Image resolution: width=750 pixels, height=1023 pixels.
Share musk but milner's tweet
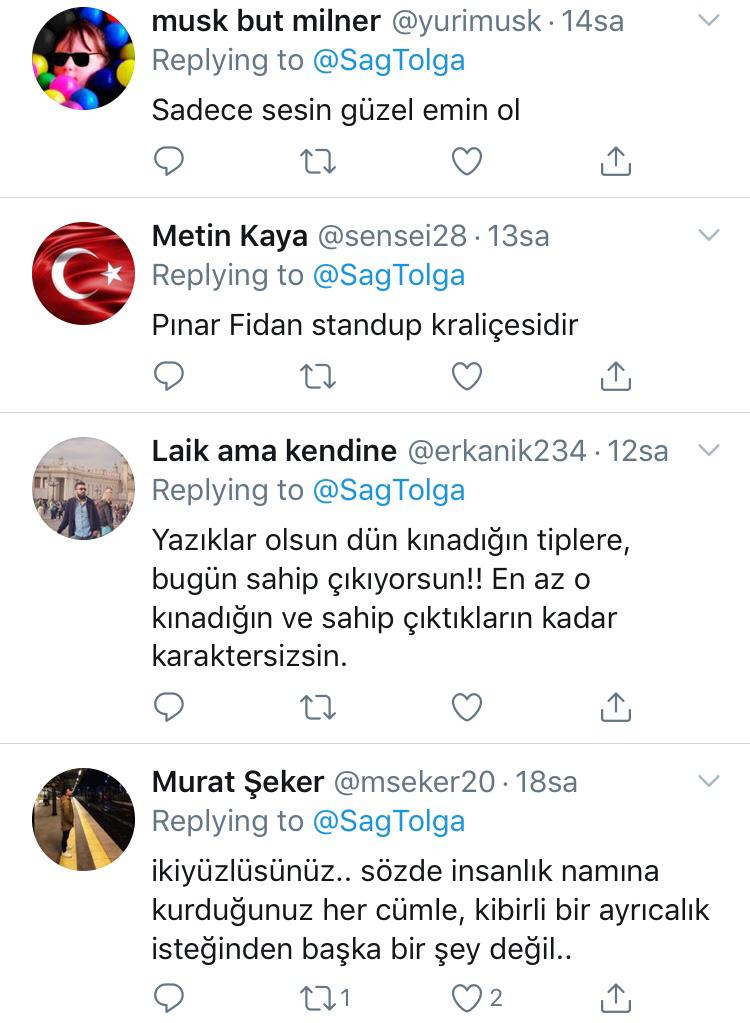point(616,160)
